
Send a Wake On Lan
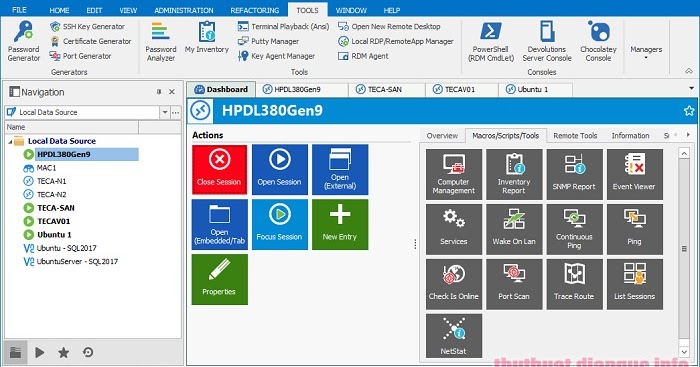pos(514,229)
